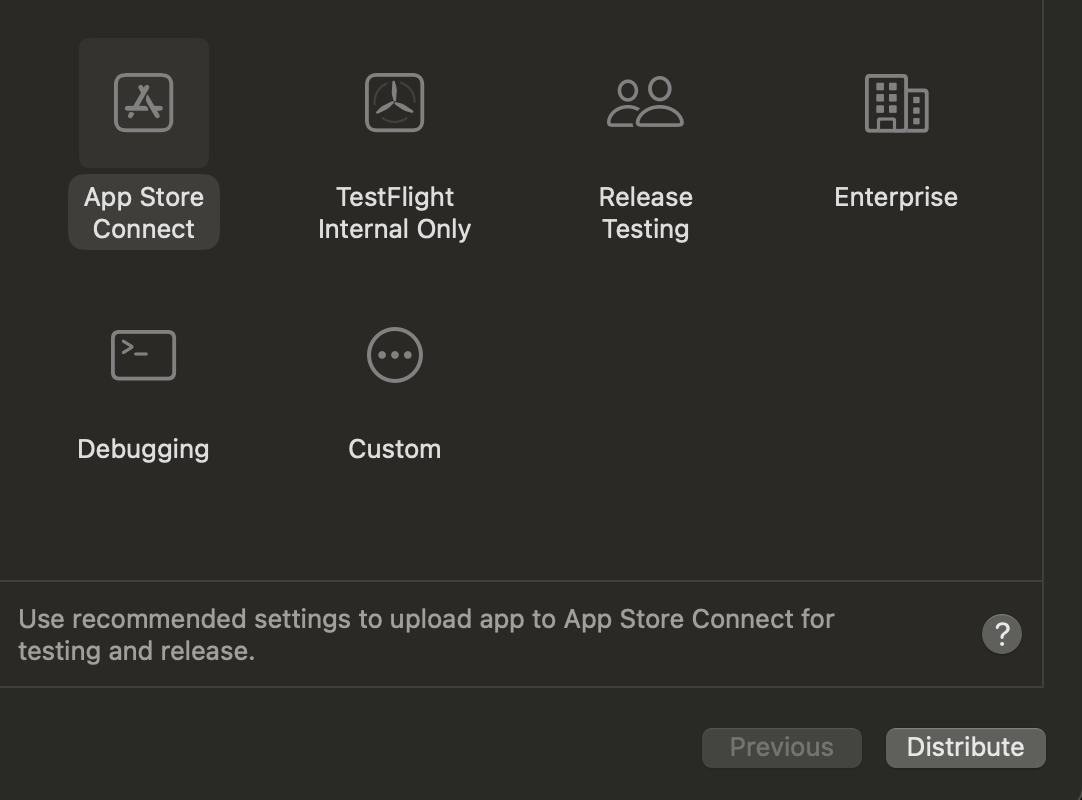Image resolution: width=1082 pixels, height=800 pixels.
Task: Select the Release Testing people icon
Action: click(x=645, y=103)
